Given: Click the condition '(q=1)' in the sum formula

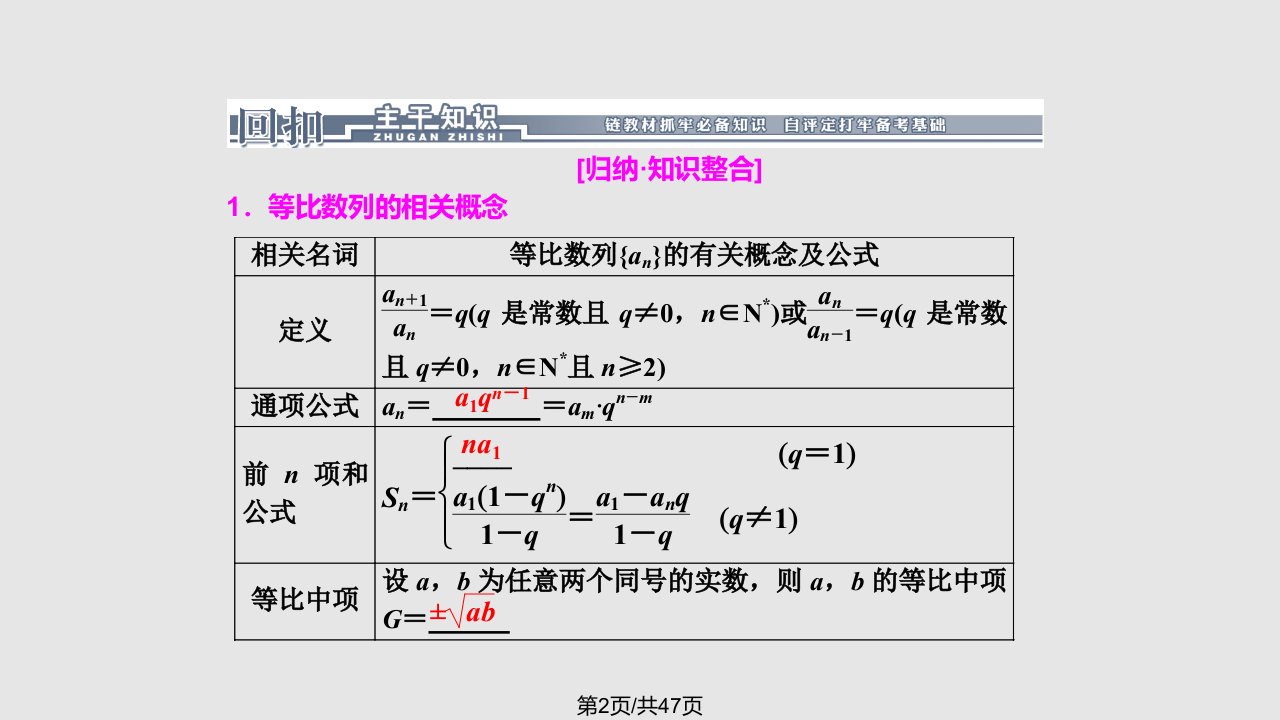Looking at the screenshot, I should coord(817,455).
